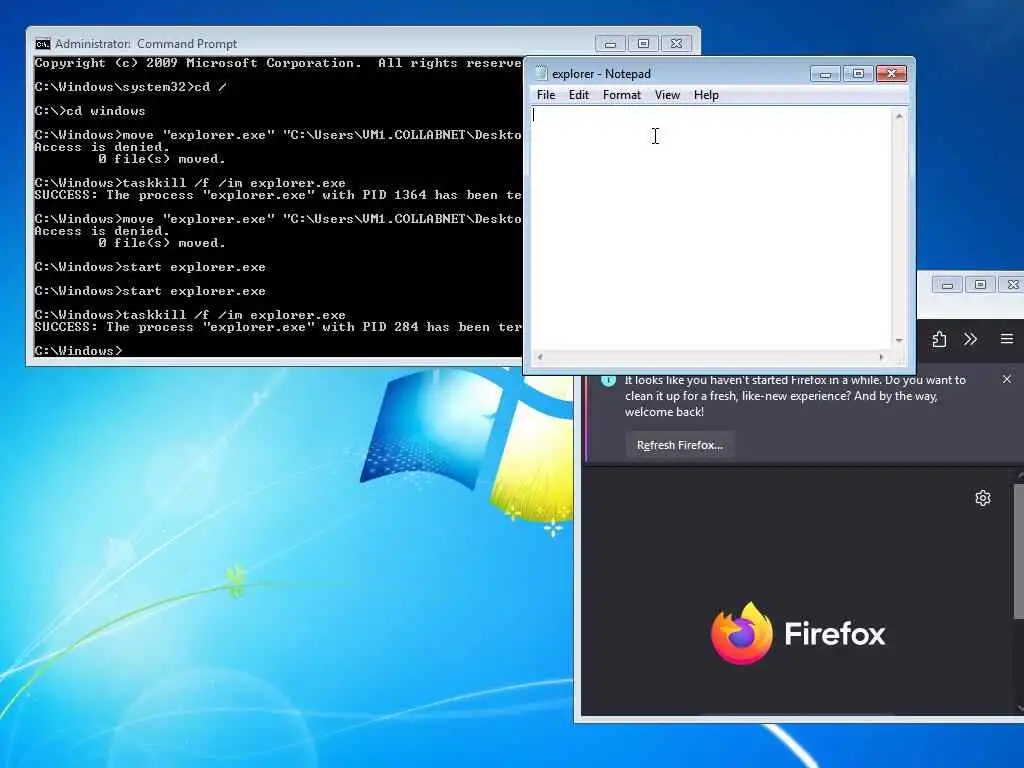Click inside the Notepad text area

pos(711,229)
